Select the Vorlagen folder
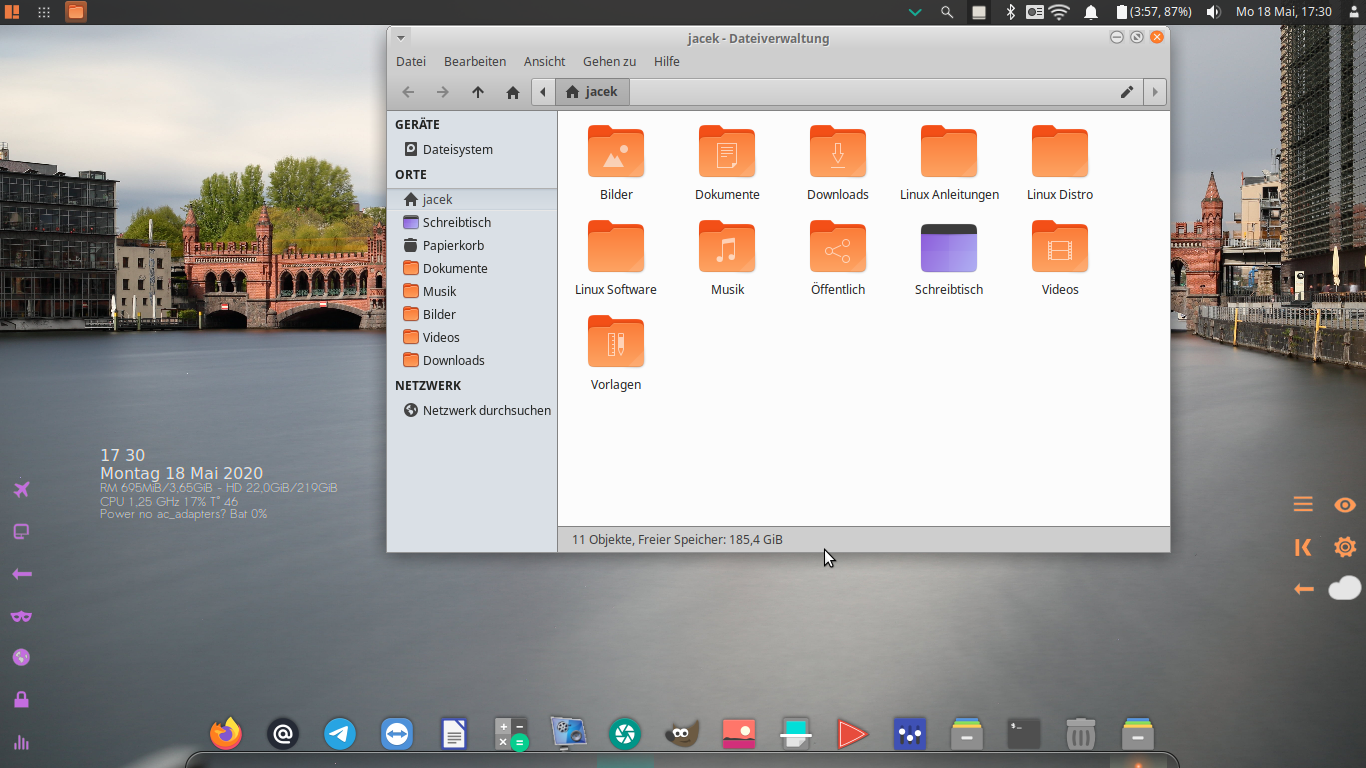The image size is (1366, 768). point(616,342)
